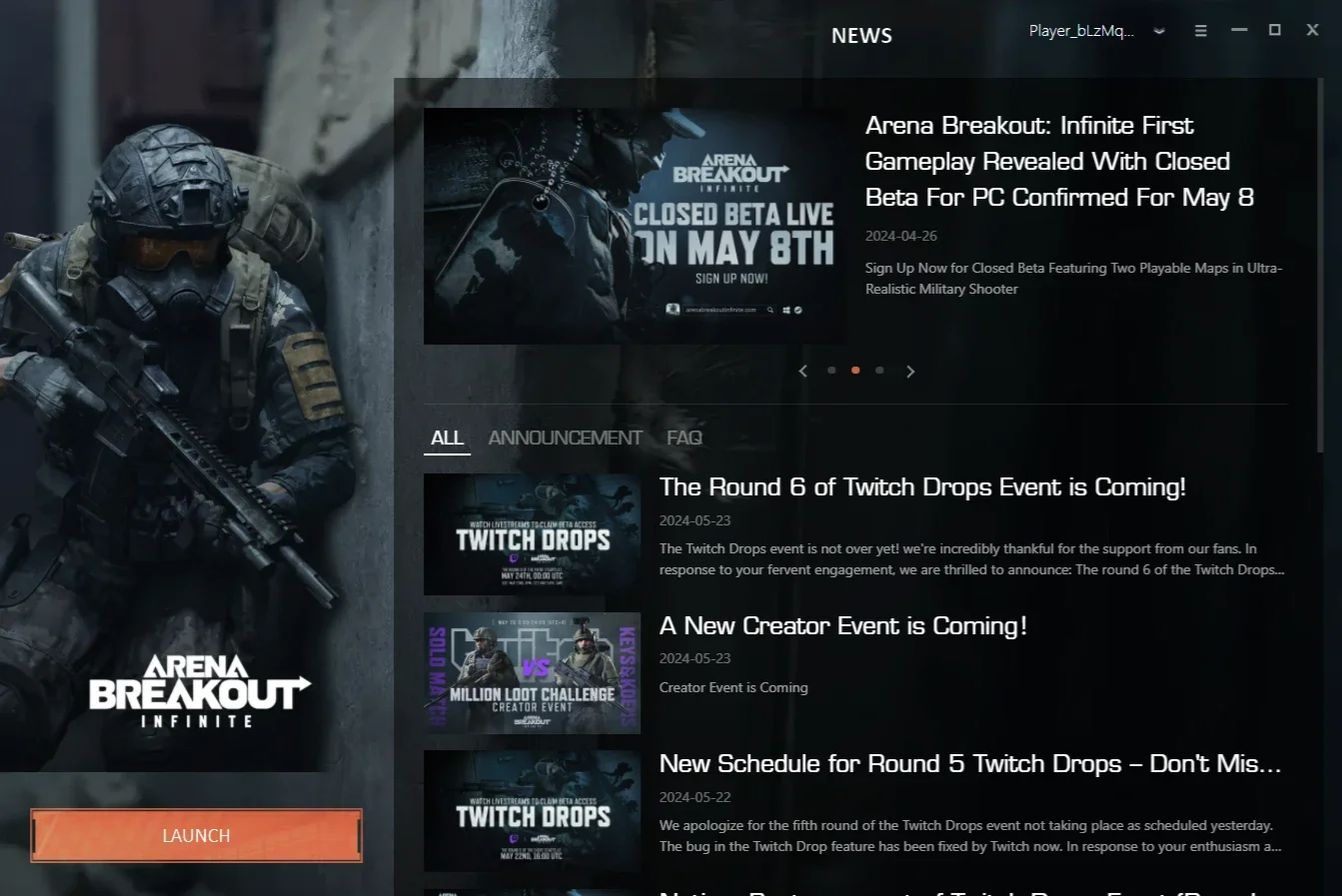Open the Round 5 Twitch Drops thumbnail

coord(532,811)
